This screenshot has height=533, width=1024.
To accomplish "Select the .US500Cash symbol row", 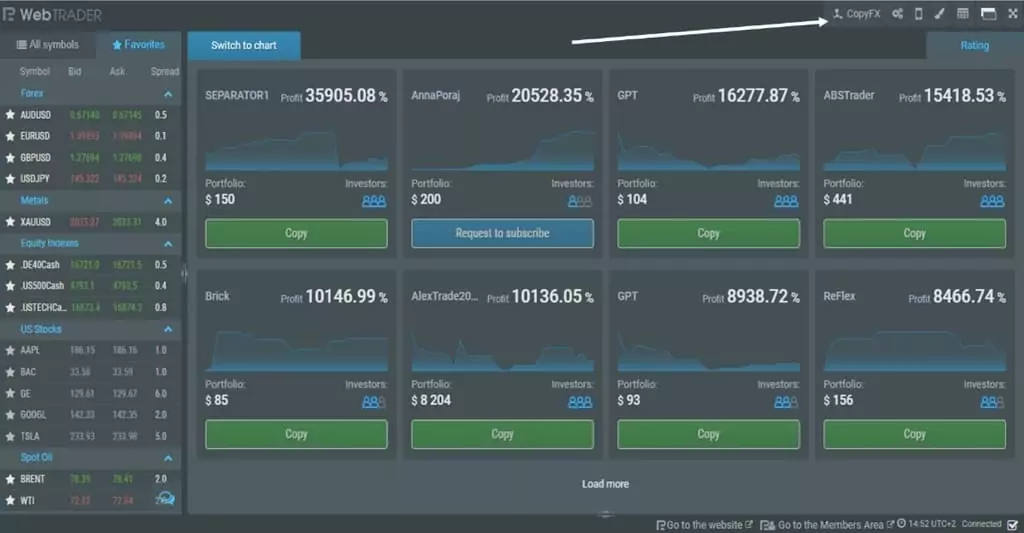I will 91,285.
